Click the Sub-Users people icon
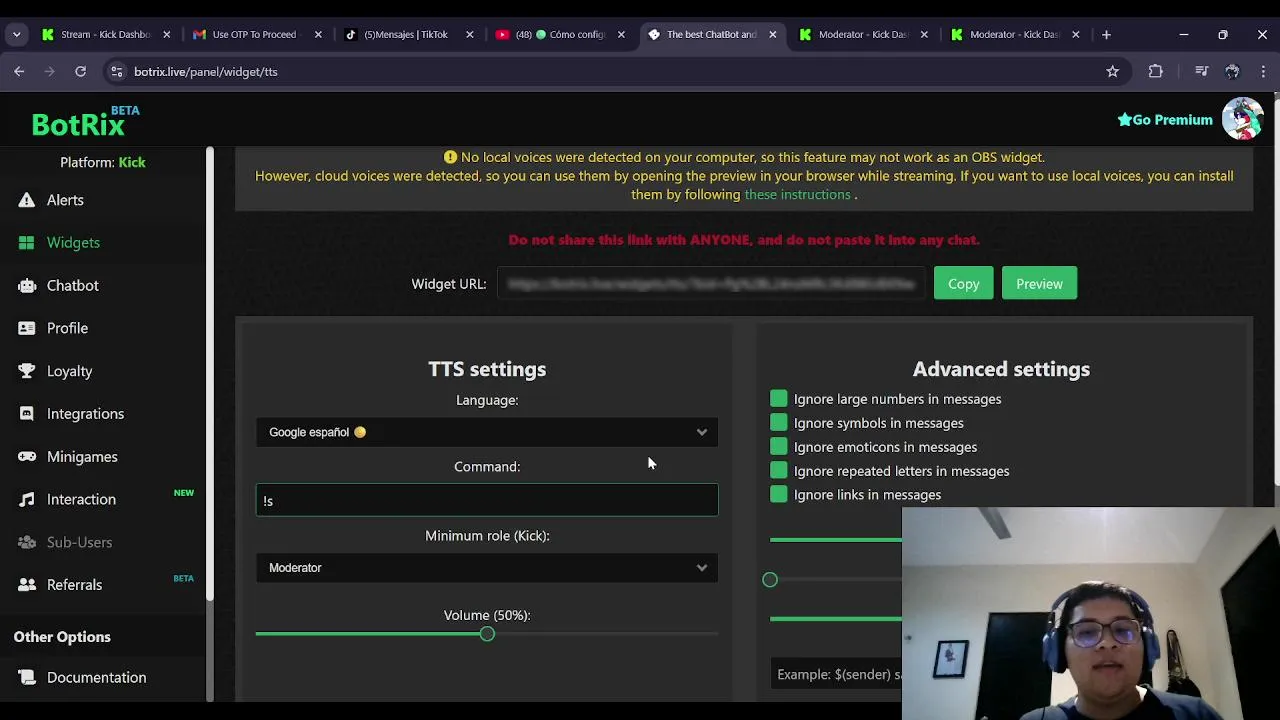This screenshot has width=1280, height=720. [27, 542]
